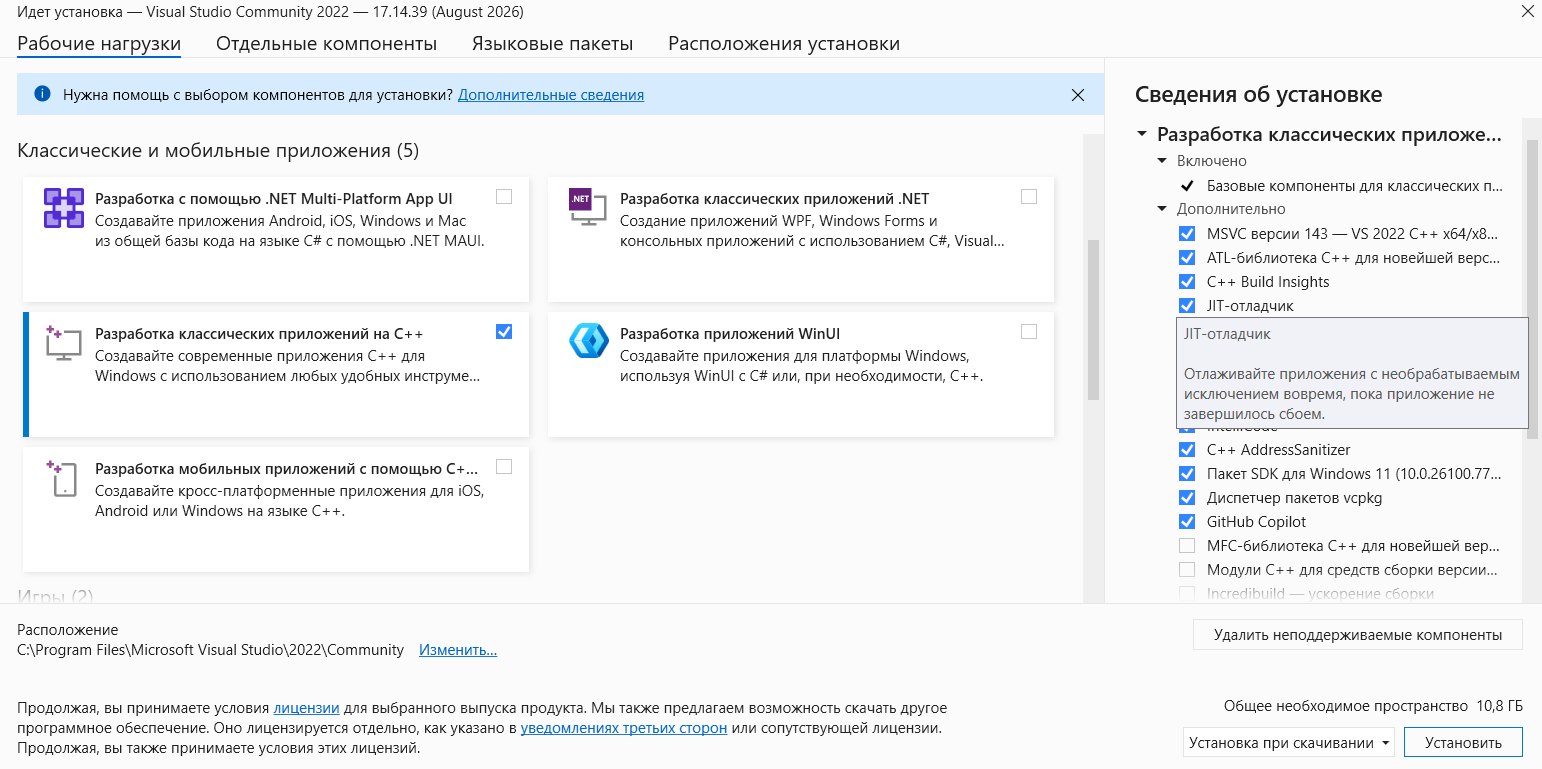
Task: Click the installation details panel scrollbar
Action: pos(1532,290)
